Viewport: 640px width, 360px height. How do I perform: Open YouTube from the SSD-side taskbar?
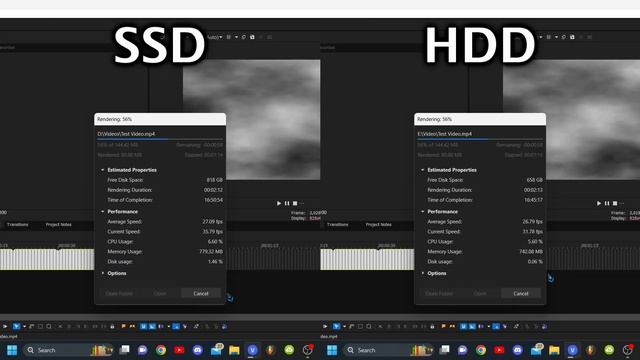[179, 350]
